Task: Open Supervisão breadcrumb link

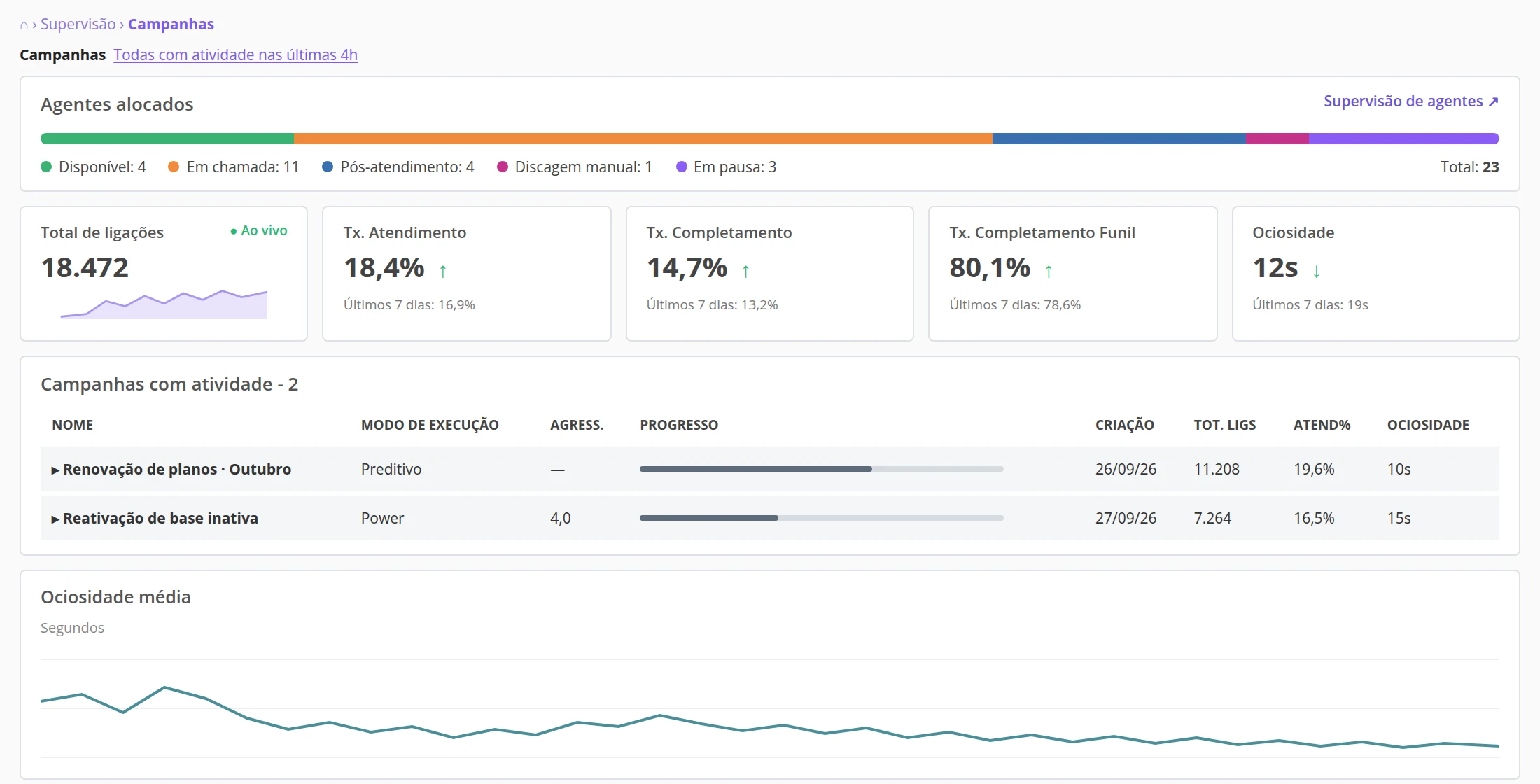Action: point(78,24)
